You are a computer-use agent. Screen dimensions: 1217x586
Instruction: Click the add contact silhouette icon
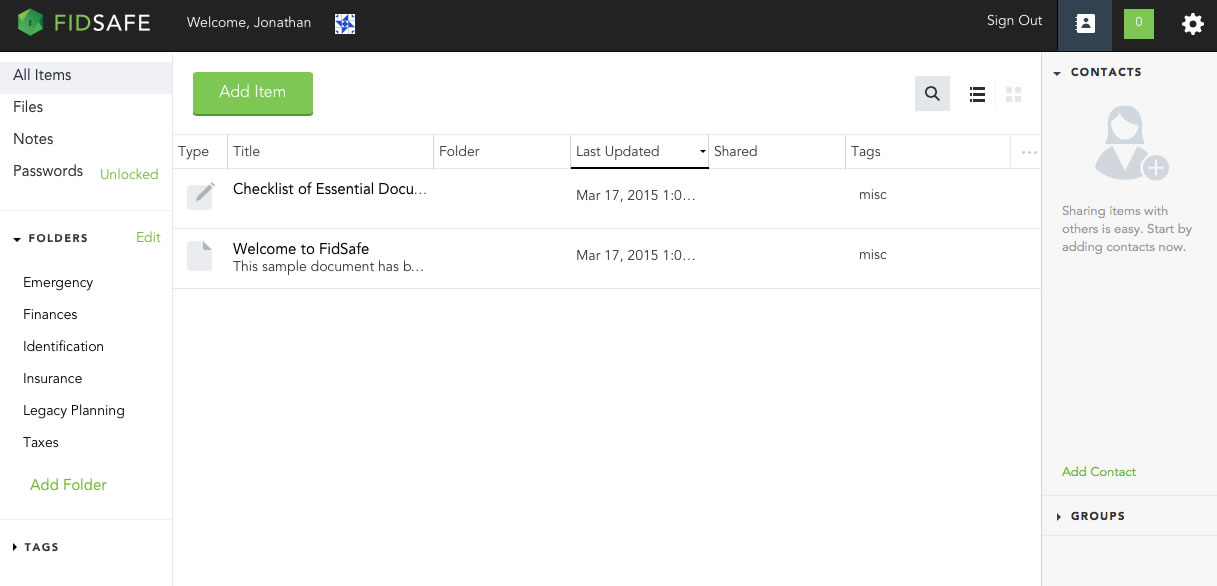[1130, 144]
